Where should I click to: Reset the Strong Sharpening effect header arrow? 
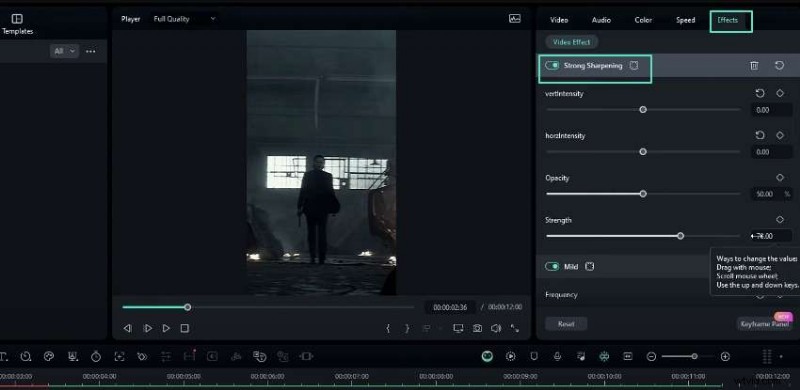pos(779,65)
